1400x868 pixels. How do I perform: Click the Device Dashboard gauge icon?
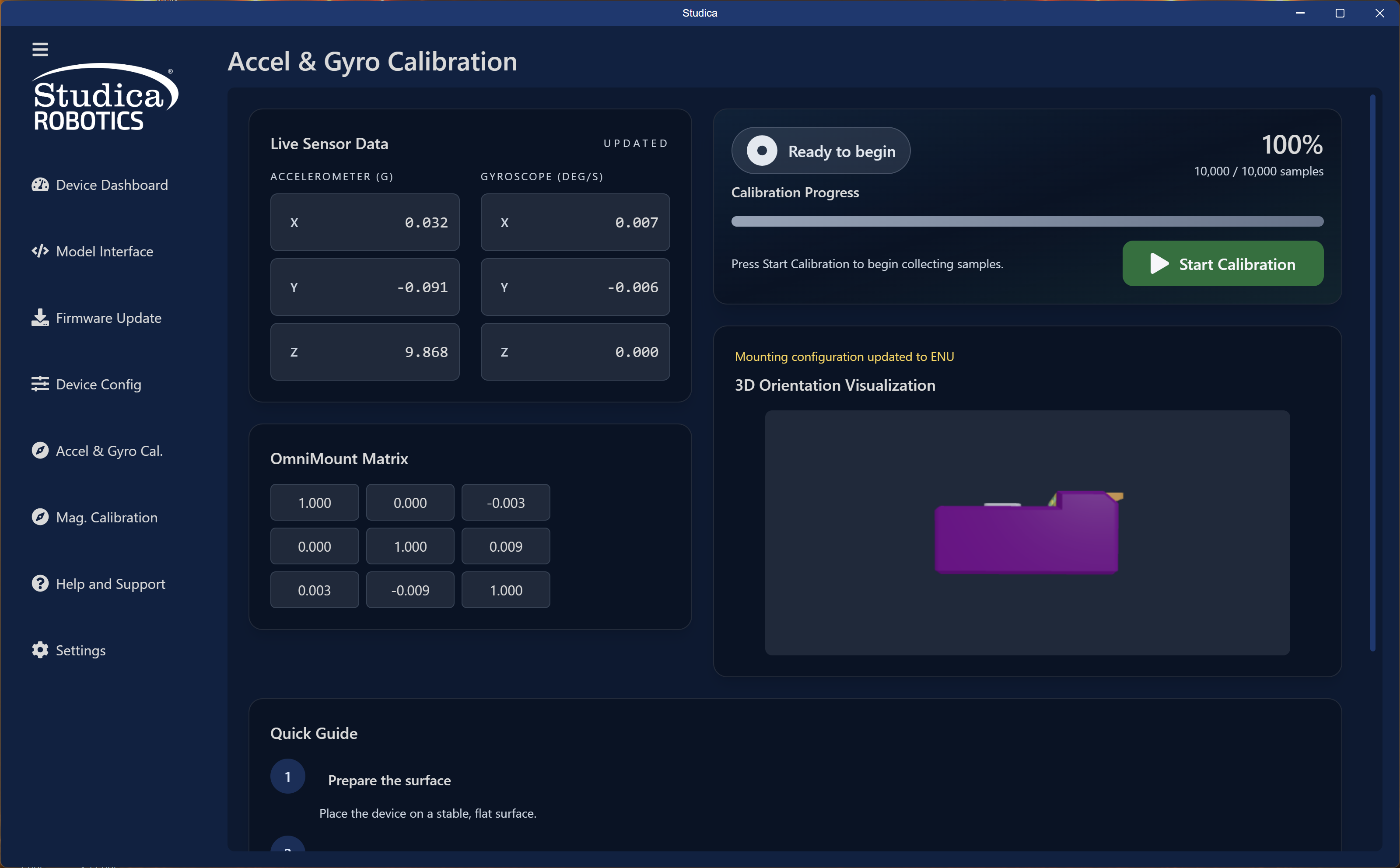(x=40, y=185)
